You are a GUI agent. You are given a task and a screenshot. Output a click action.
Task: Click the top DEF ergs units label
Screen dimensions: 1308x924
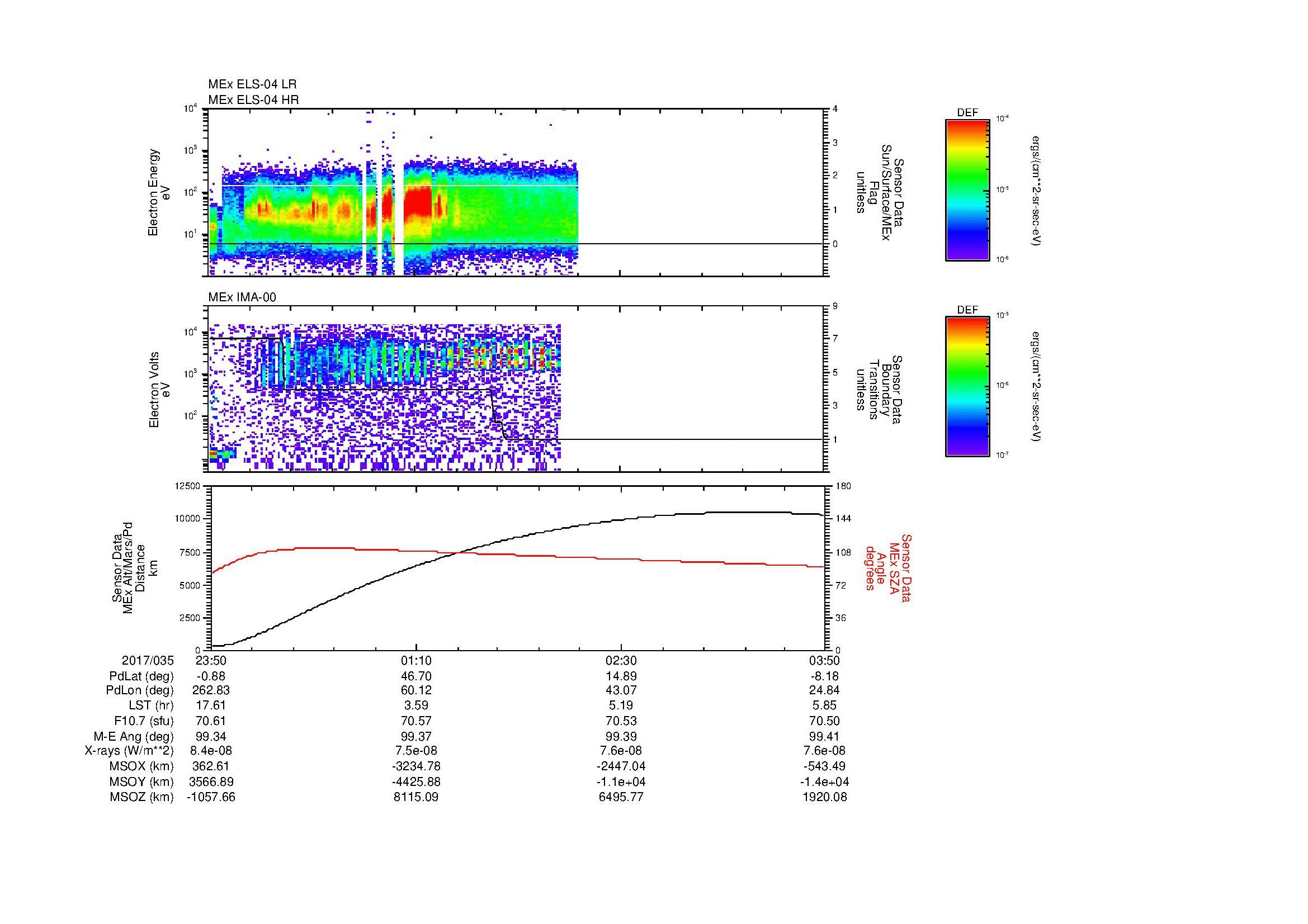[1037, 190]
